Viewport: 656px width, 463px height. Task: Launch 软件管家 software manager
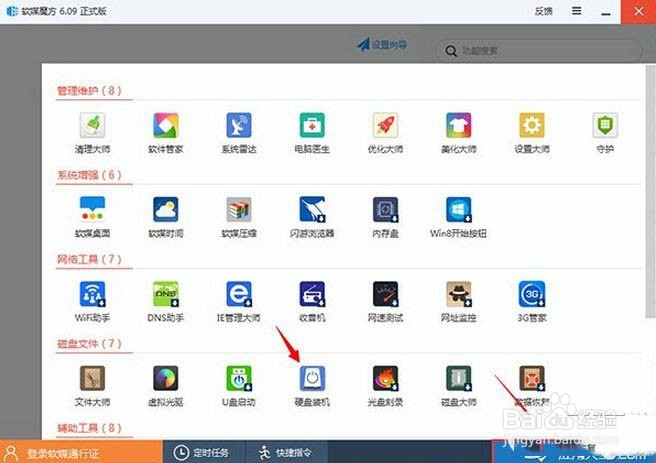click(166, 133)
